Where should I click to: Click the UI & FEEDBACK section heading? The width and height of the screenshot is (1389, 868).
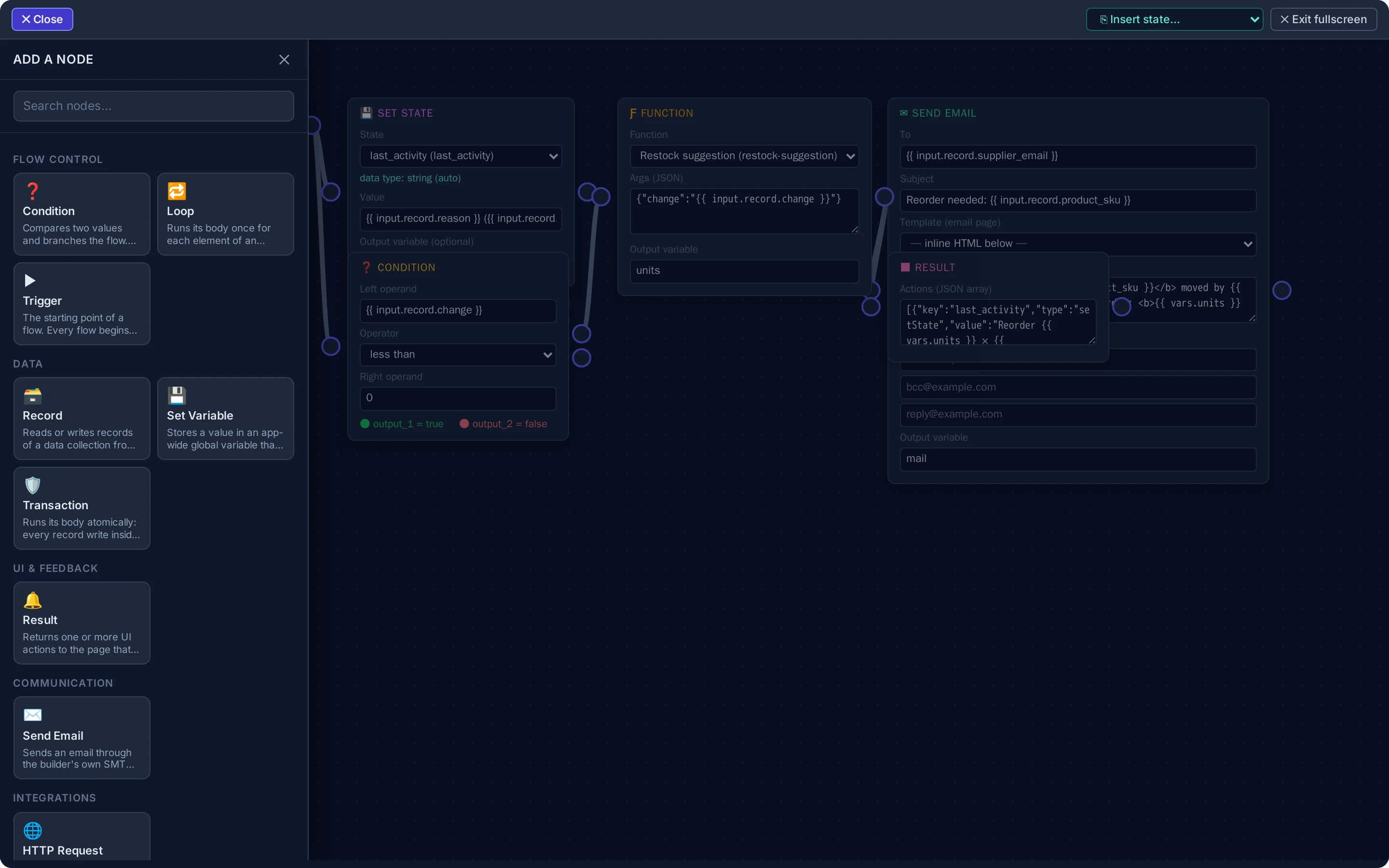tap(55, 569)
